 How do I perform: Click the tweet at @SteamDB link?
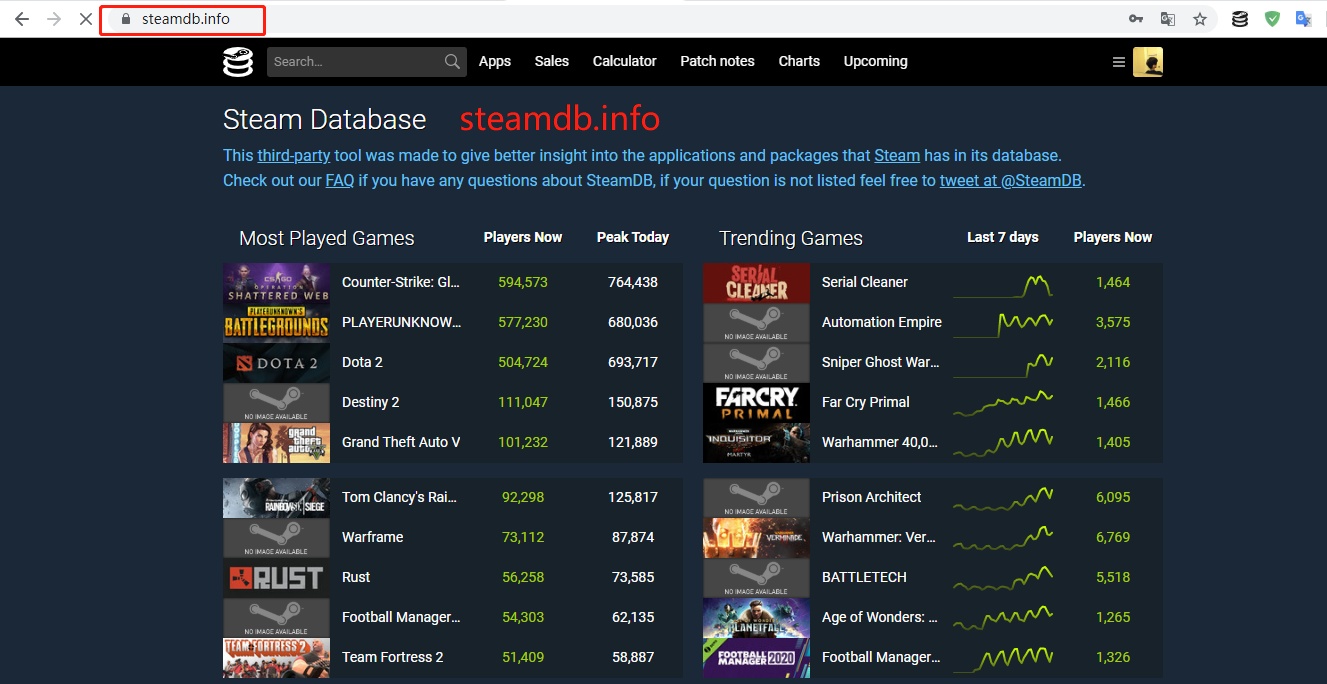pos(1010,181)
